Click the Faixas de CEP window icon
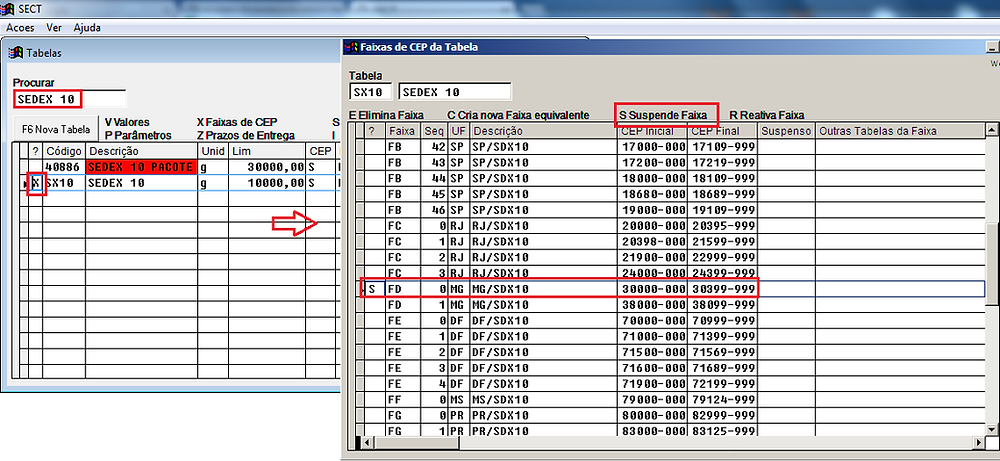1000x461 pixels. point(350,47)
